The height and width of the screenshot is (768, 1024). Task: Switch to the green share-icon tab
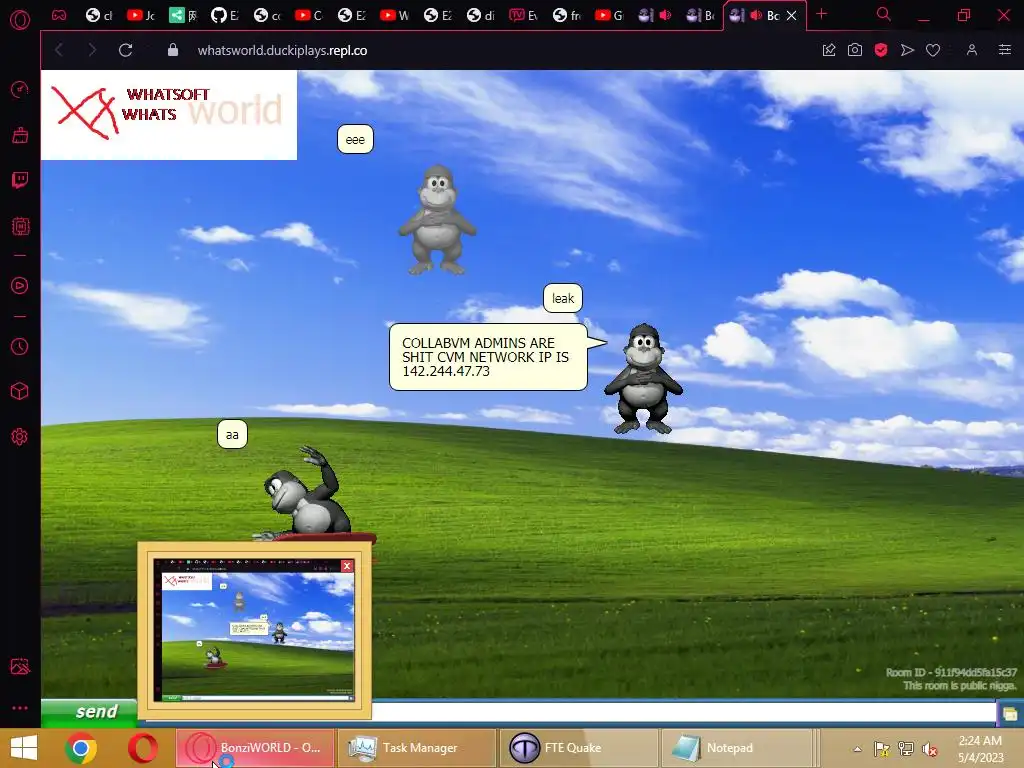point(182,15)
